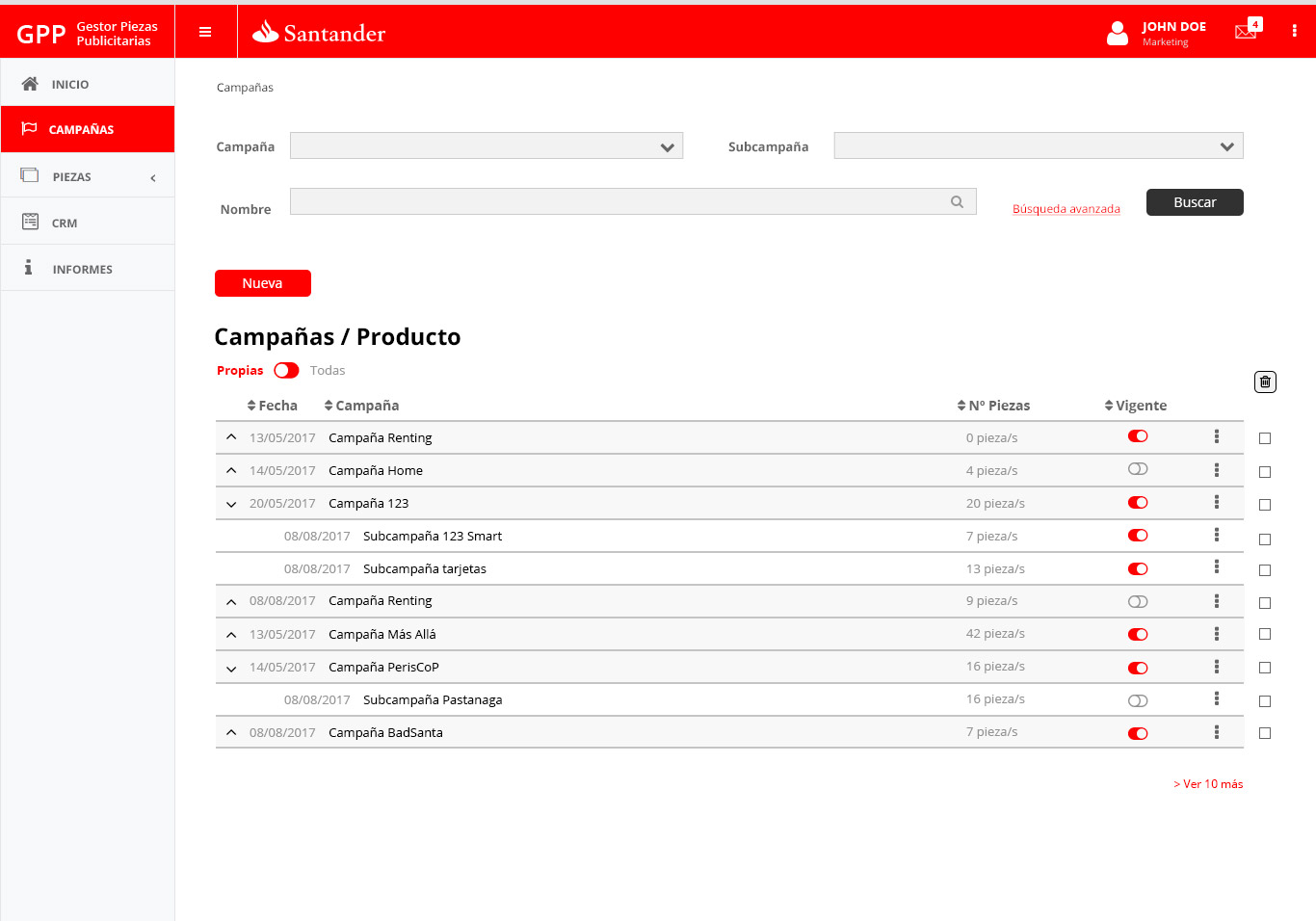Screen dimensions: 1316x921
Task: Click the GPP Gestor Piezas Publicitarias logo
Action: coord(88,34)
